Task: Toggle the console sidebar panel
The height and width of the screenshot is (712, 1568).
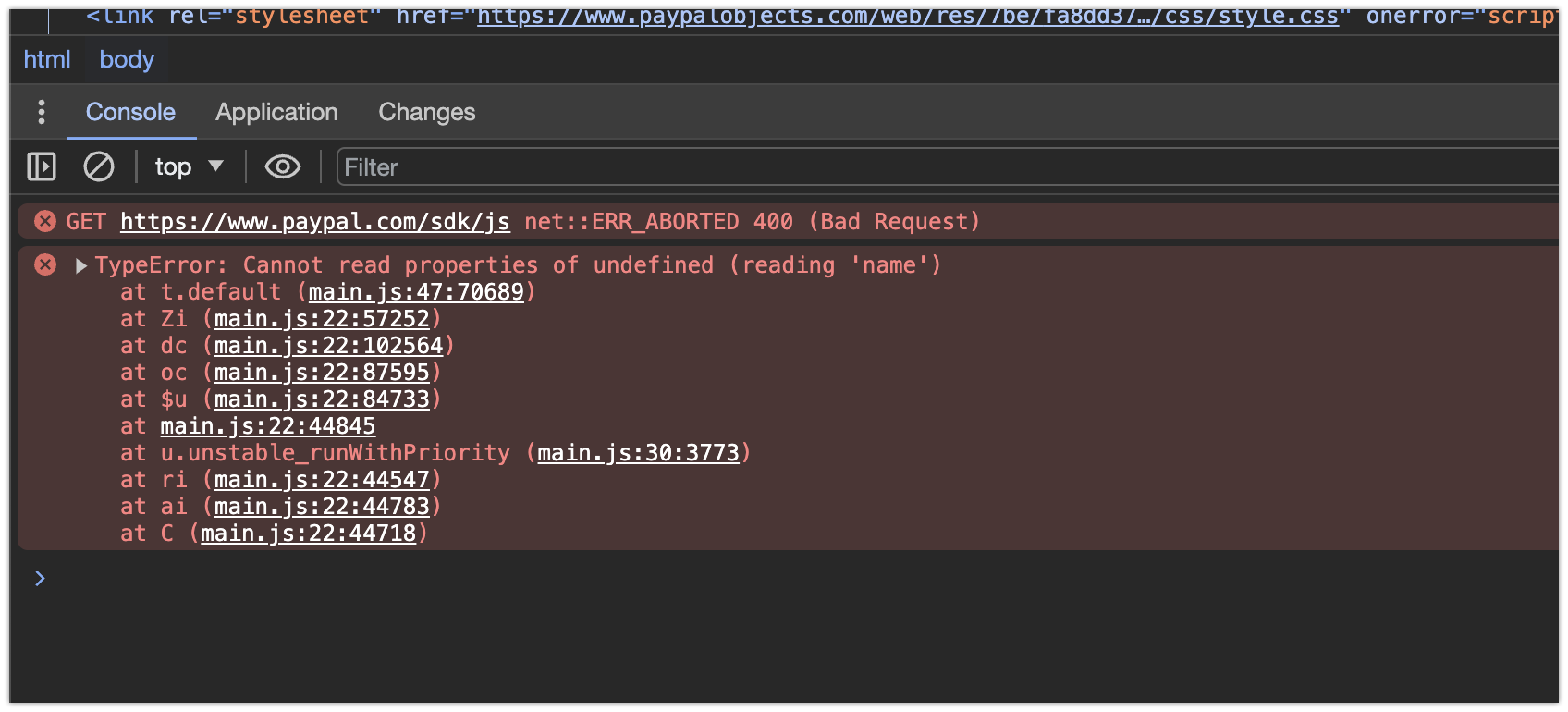Action: [x=41, y=166]
